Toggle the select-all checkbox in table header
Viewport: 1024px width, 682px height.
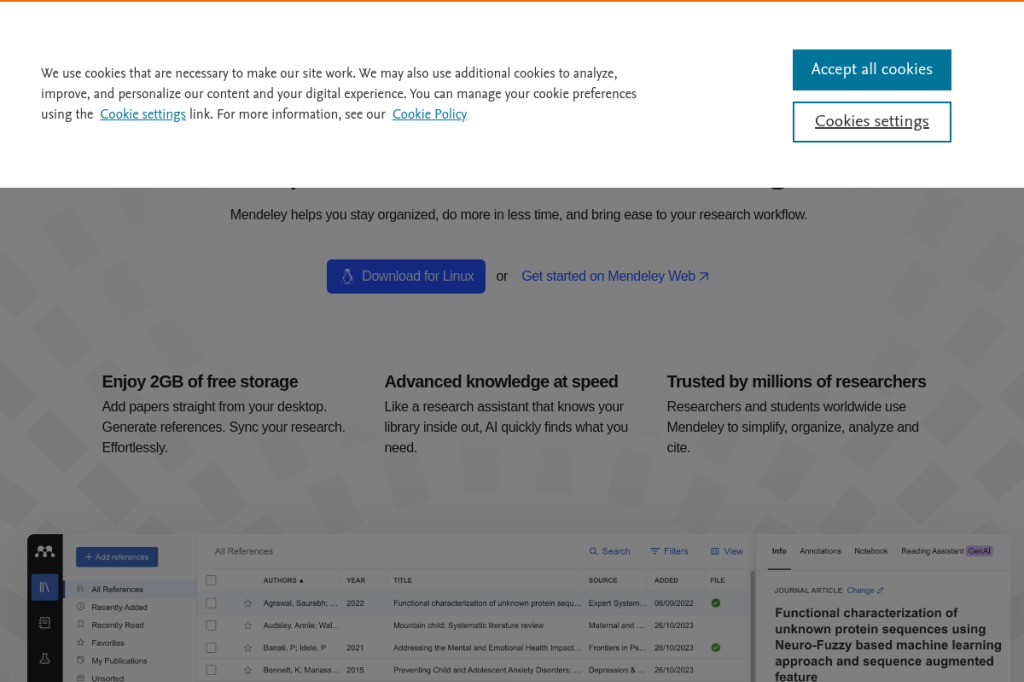[x=211, y=580]
